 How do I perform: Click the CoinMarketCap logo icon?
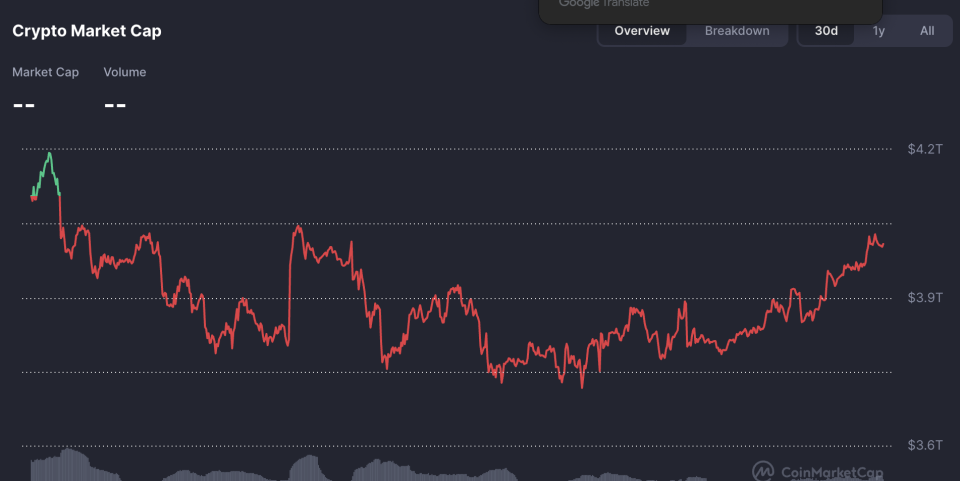tap(763, 470)
